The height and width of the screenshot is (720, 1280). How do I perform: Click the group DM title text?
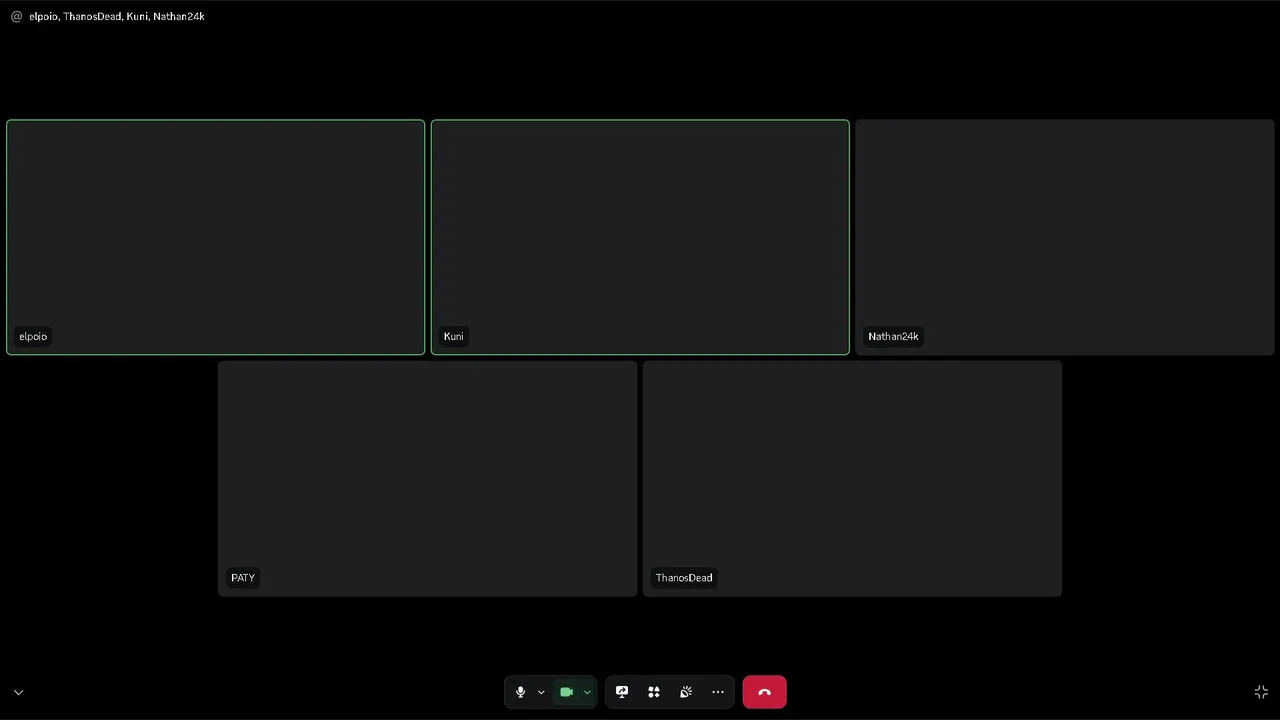[x=117, y=16]
